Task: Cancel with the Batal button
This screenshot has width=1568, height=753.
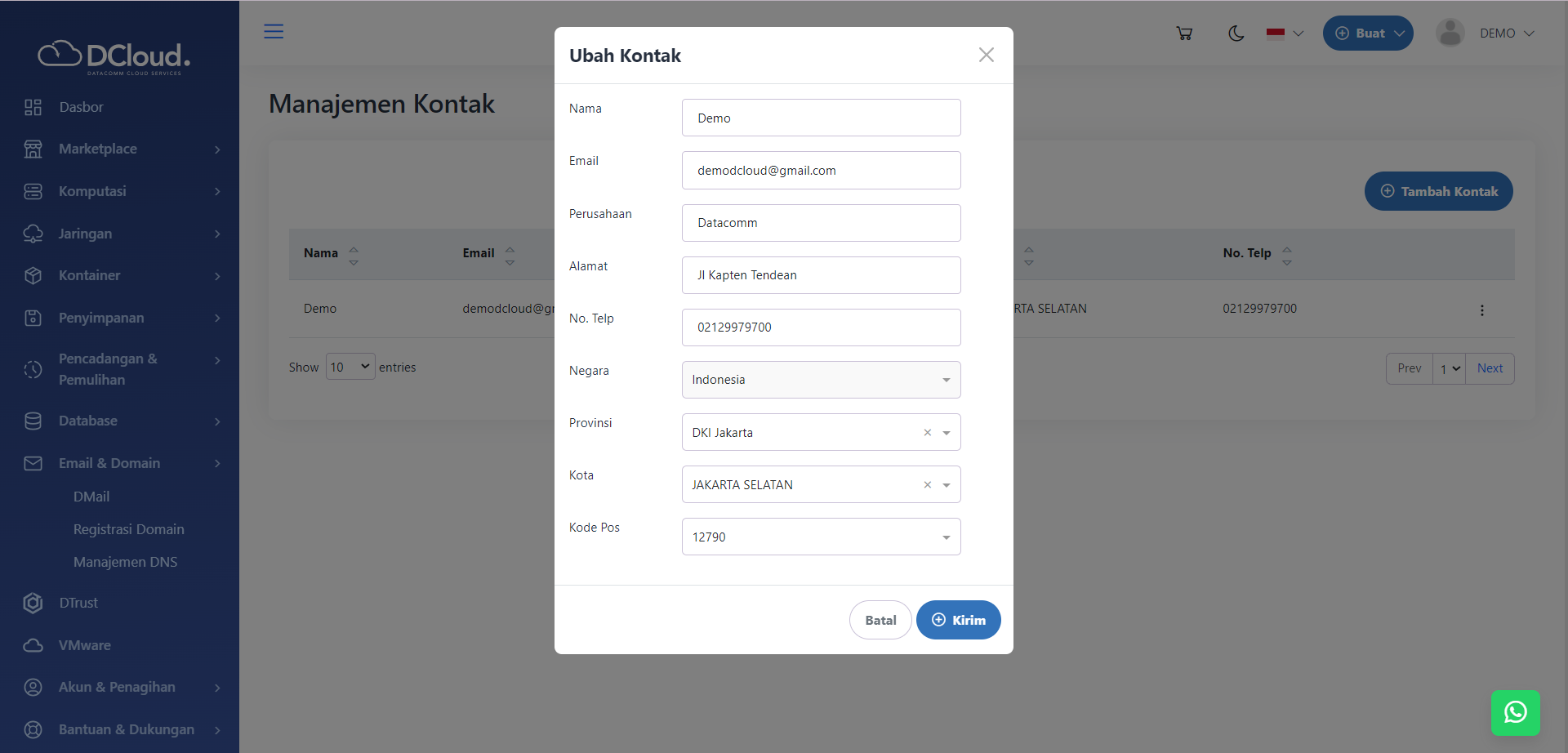Action: pyautogui.click(x=880, y=620)
